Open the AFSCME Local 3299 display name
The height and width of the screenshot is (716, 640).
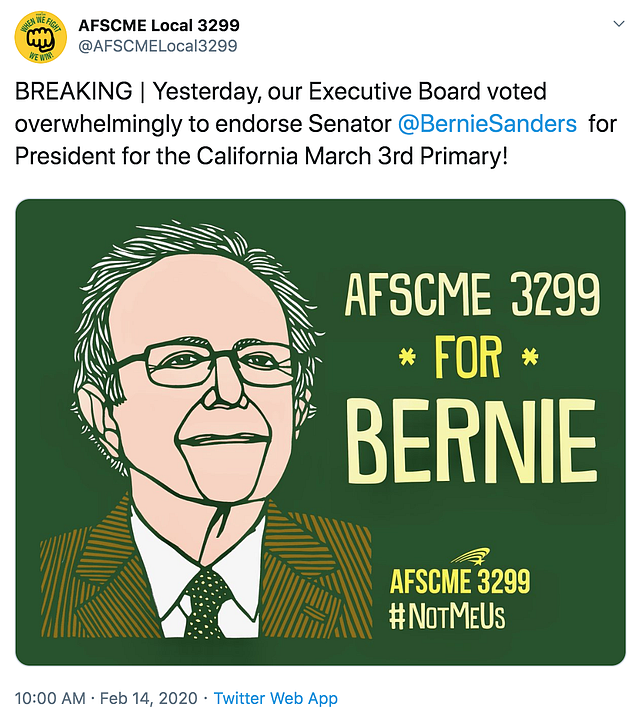(x=159, y=25)
